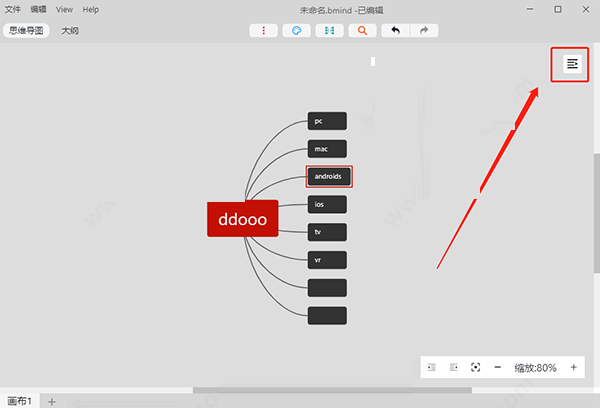Open the search magnifier tool
Screen dimensions: 600x408
[x=362, y=31]
